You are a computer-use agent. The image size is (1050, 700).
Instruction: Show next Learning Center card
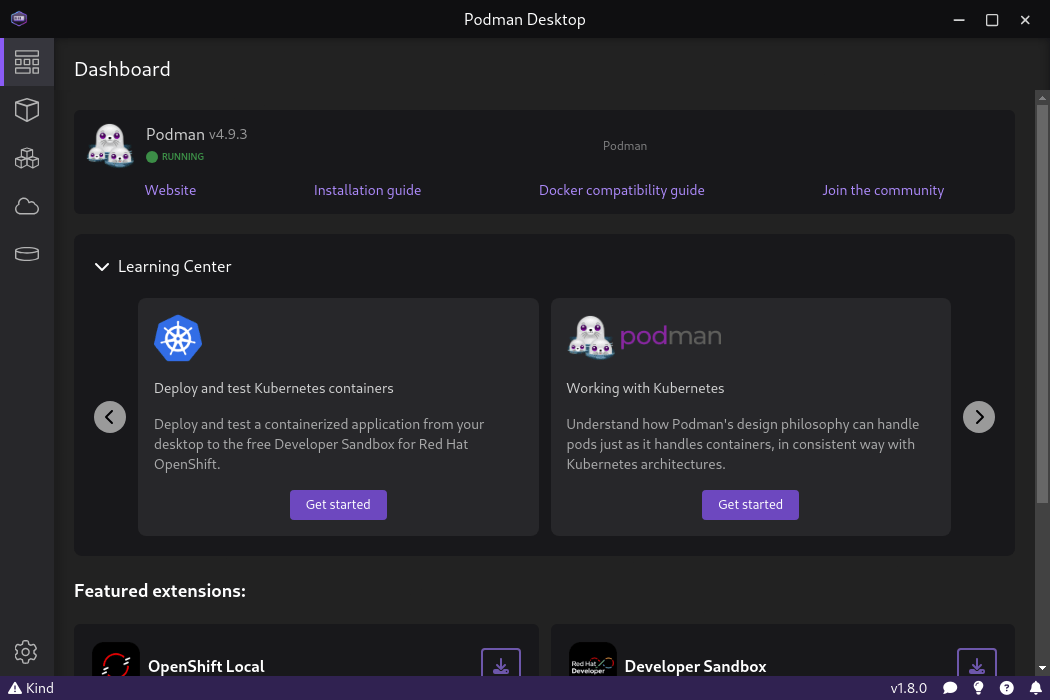pyautogui.click(x=979, y=417)
